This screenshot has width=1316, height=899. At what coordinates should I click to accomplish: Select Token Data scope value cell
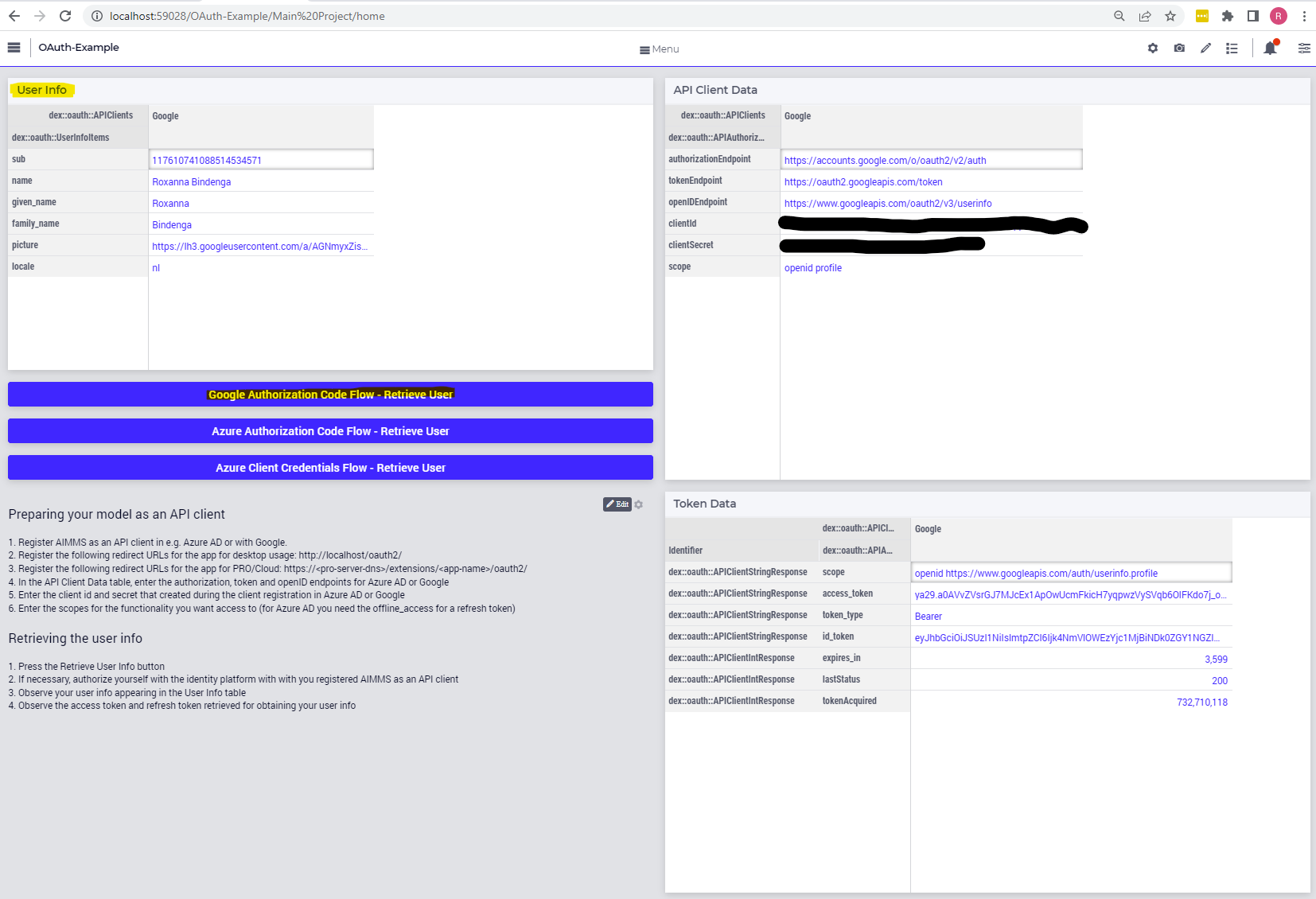(1072, 573)
